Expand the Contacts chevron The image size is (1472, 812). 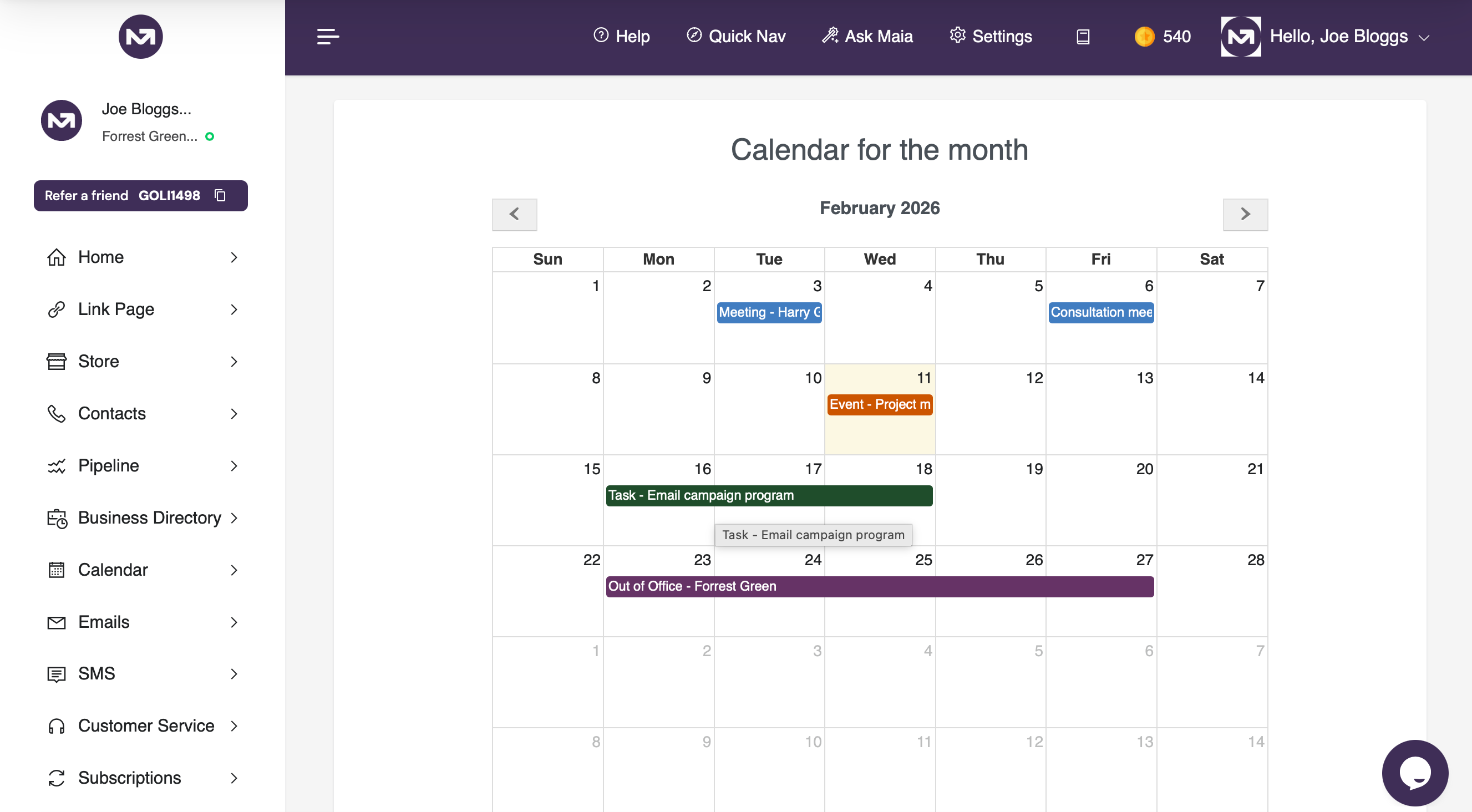tap(234, 414)
